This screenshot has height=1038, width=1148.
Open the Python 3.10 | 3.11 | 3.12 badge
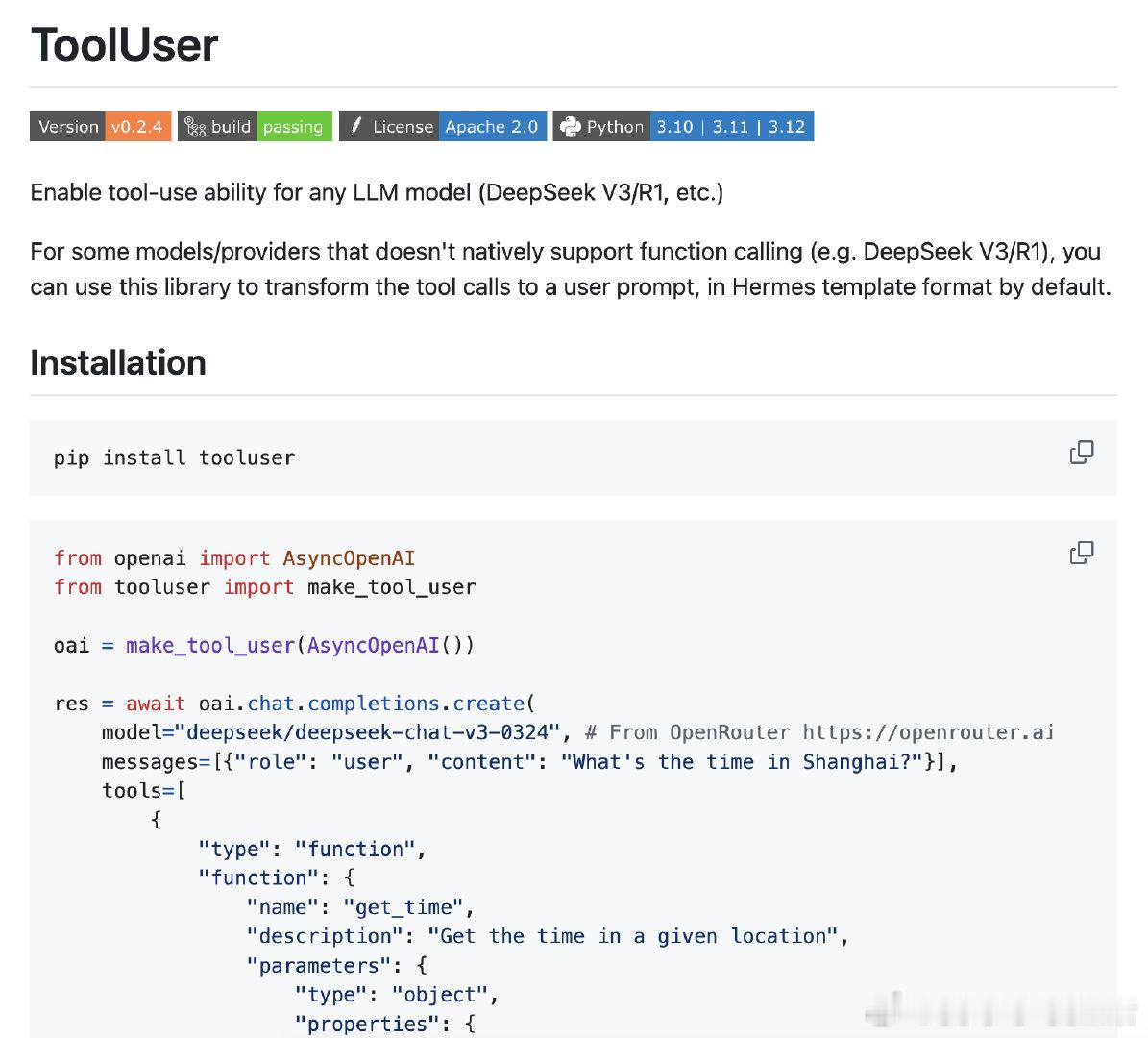[683, 127]
